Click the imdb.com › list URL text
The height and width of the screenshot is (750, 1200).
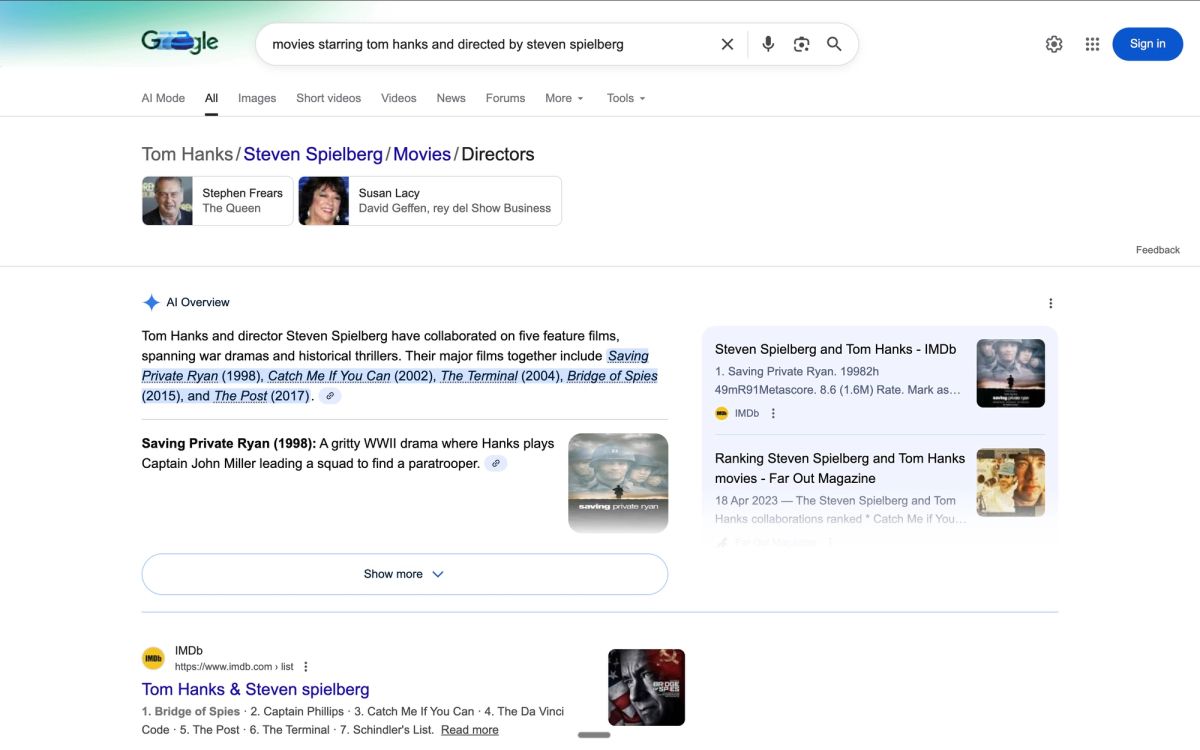tap(234, 667)
